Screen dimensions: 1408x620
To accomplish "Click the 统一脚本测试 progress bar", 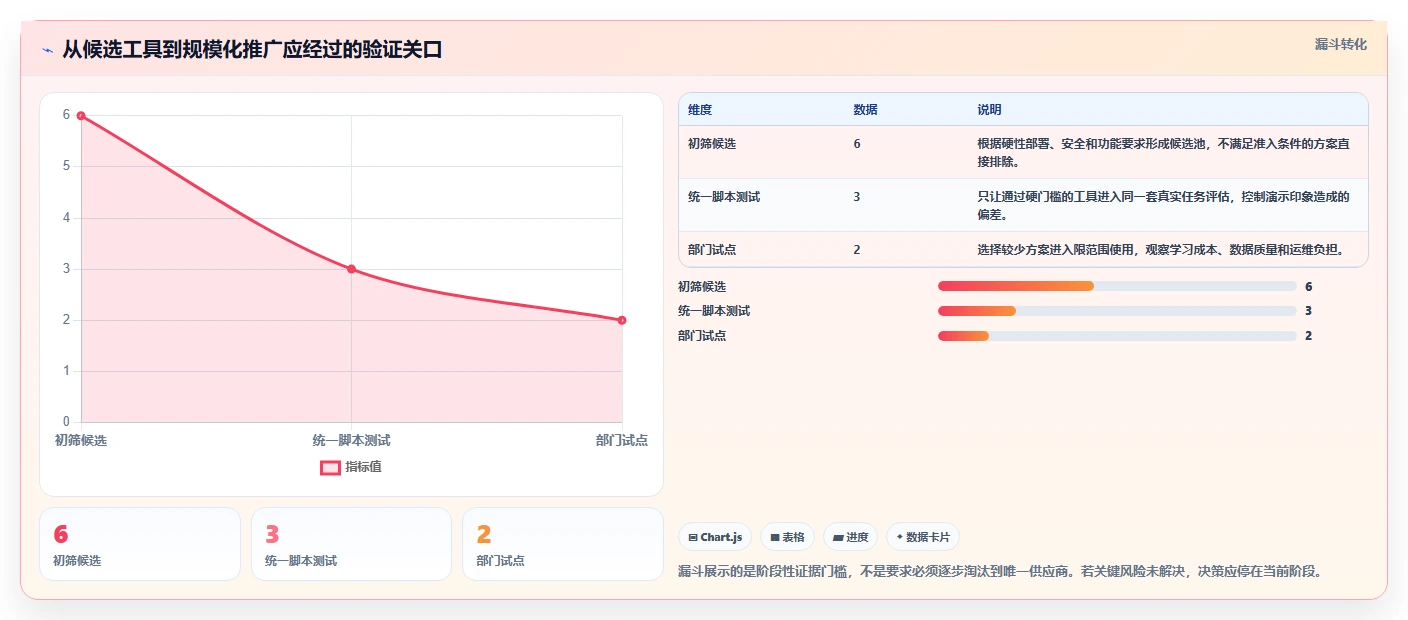I will (1117, 311).
